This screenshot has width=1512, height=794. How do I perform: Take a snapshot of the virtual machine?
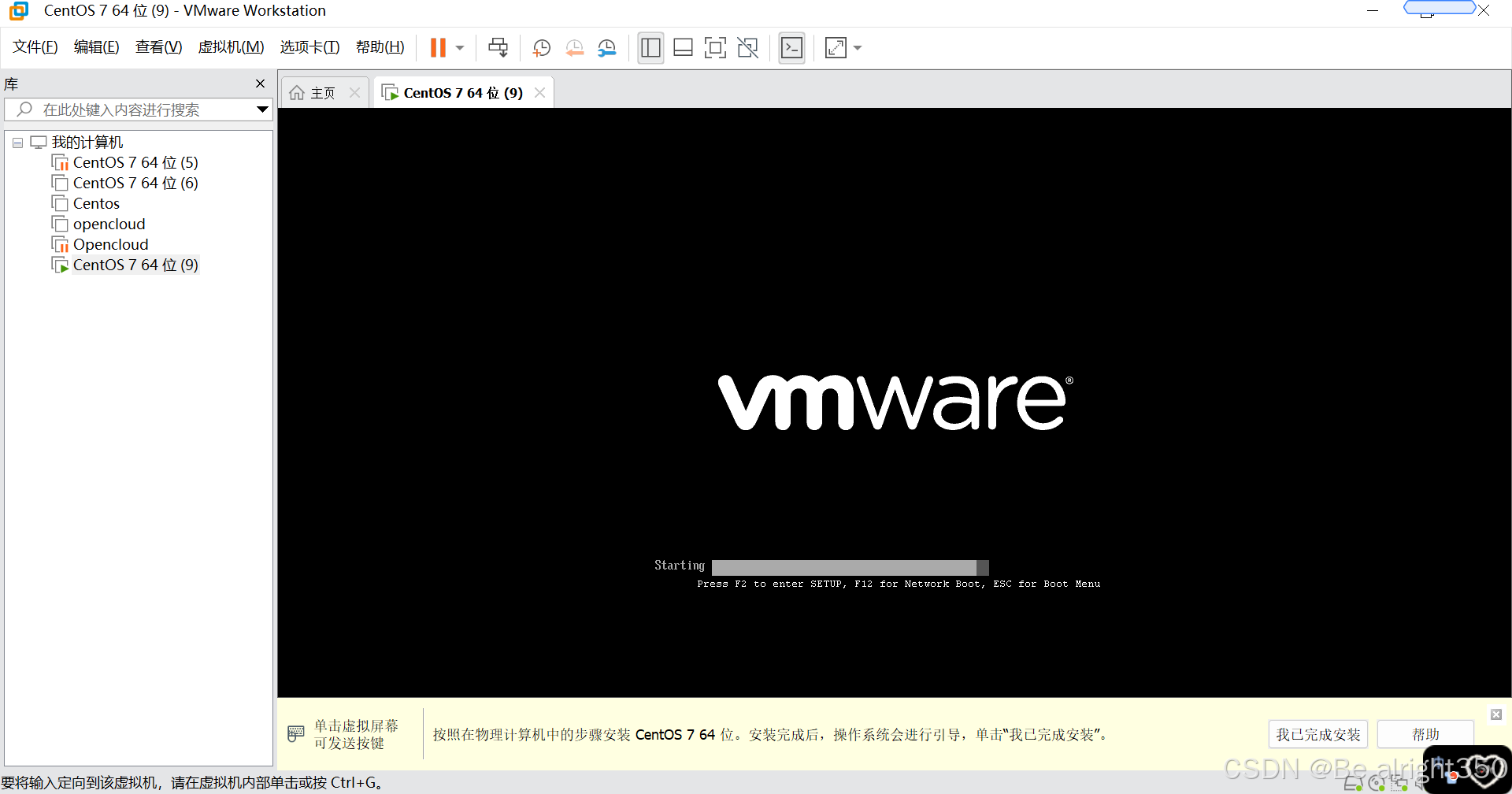[x=541, y=47]
